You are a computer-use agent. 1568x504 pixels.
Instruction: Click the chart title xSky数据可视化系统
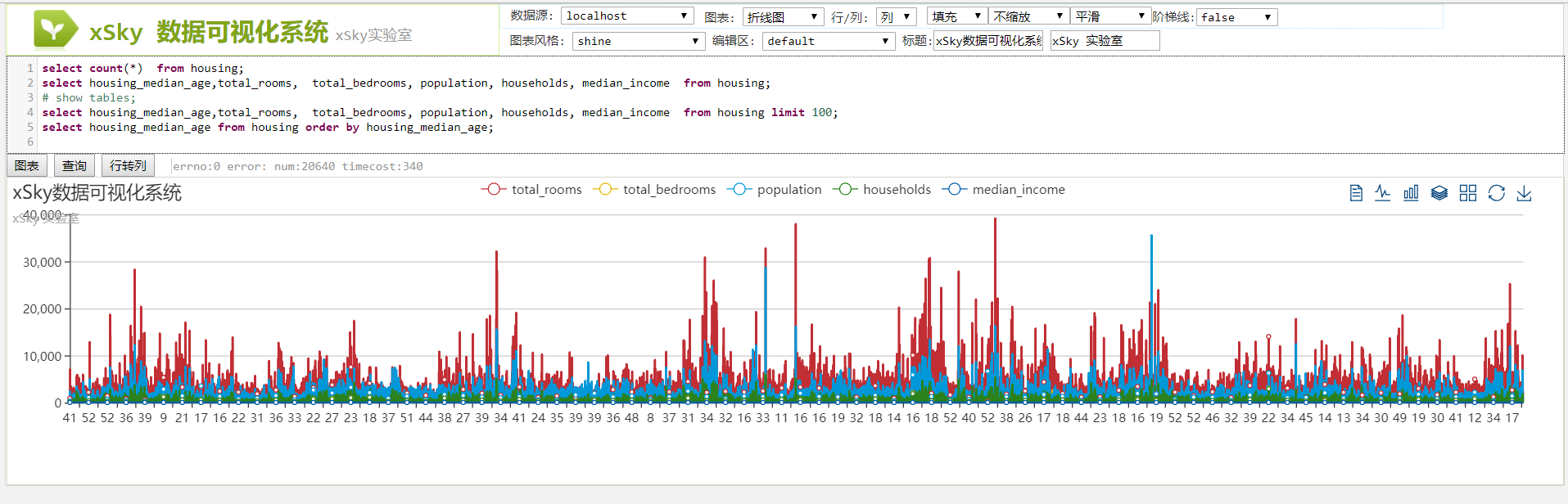click(x=97, y=193)
